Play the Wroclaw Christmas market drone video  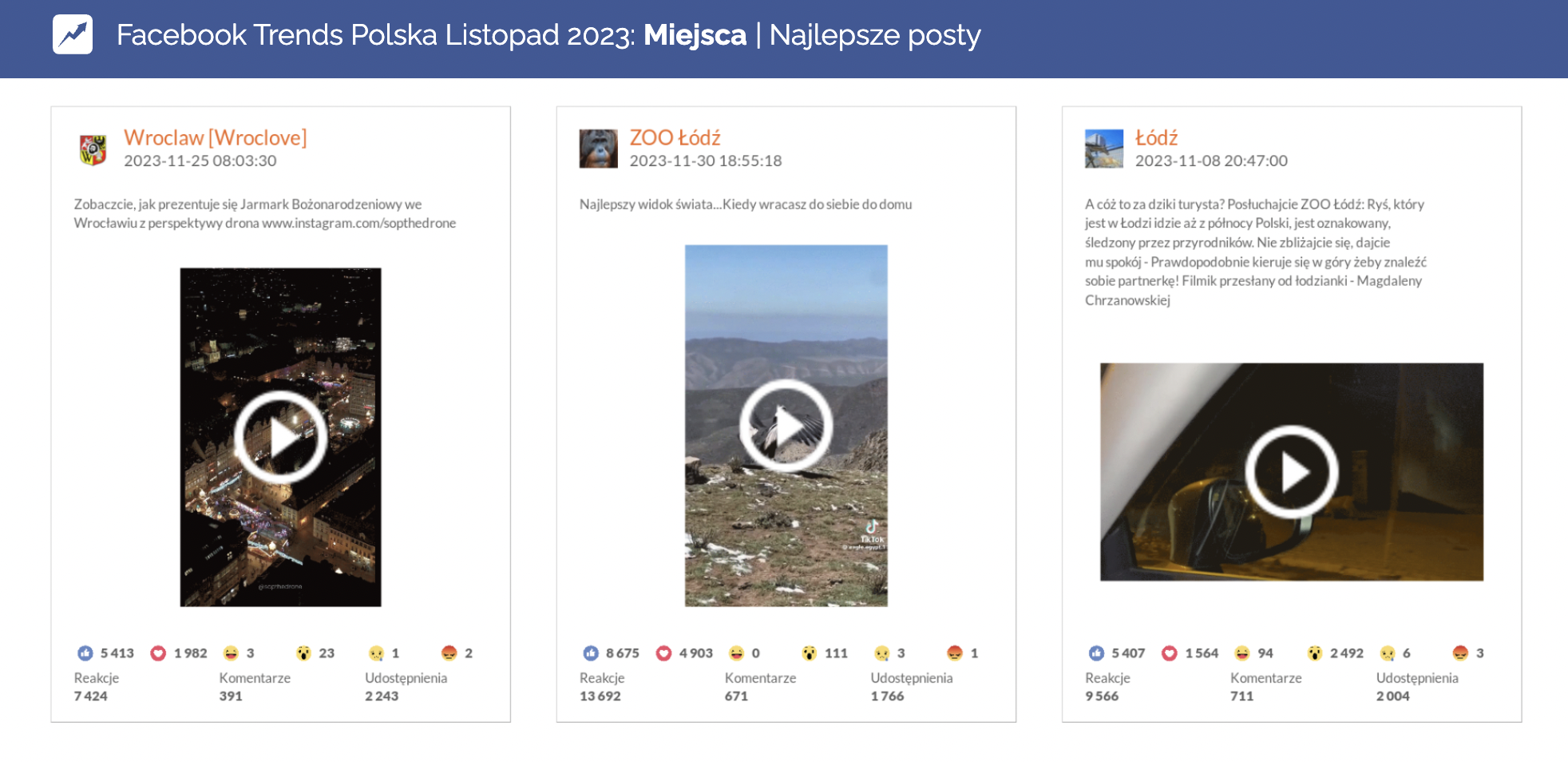280,437
